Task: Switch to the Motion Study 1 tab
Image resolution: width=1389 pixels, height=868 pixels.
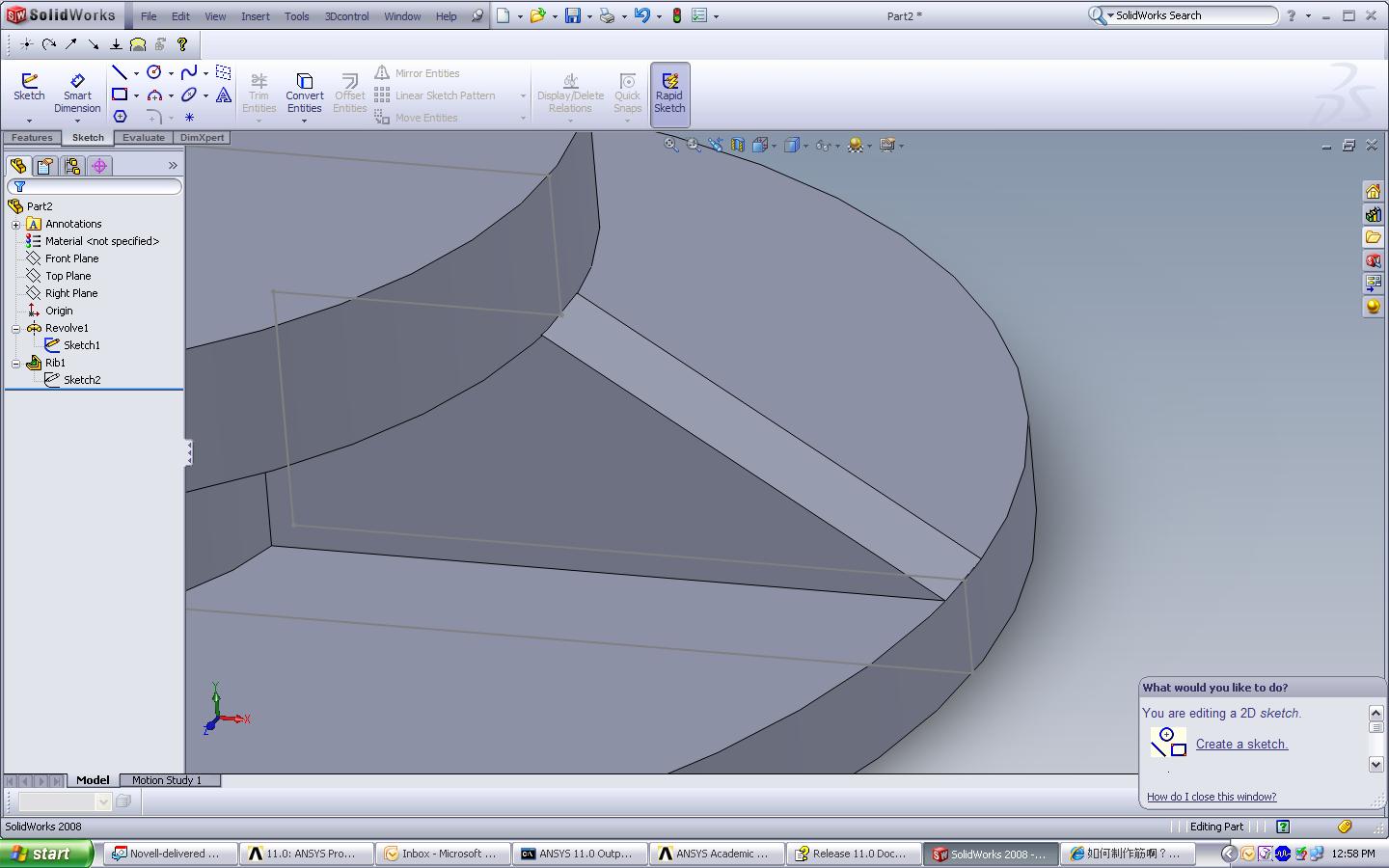Action: pyautogui.click(x=167, y=780)
